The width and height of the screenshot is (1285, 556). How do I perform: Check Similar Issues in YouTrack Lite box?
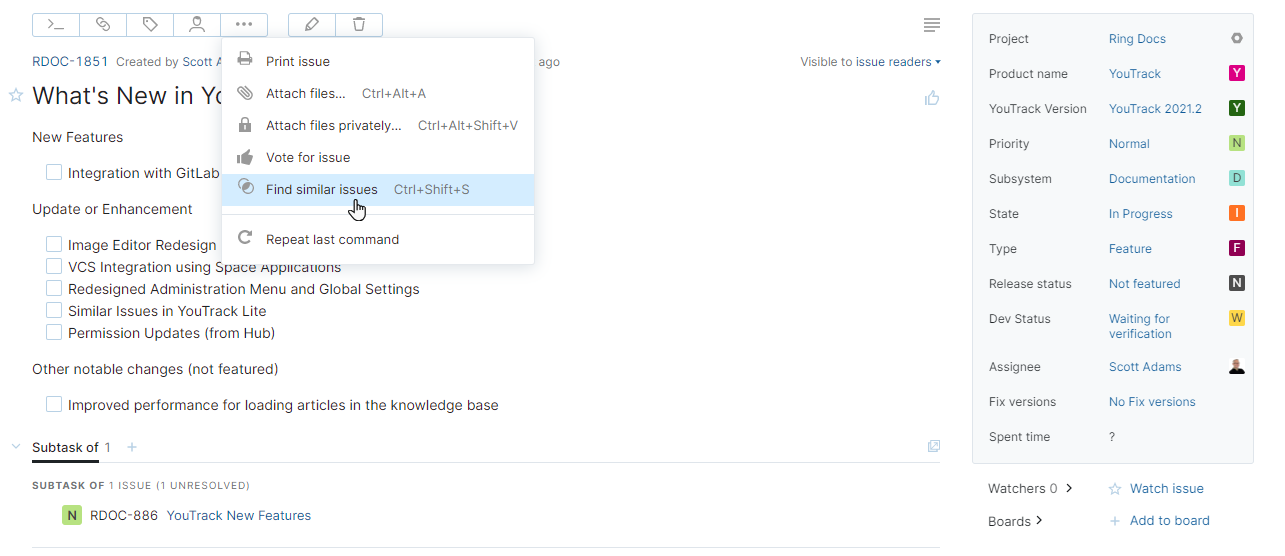[x=54, y=310]
